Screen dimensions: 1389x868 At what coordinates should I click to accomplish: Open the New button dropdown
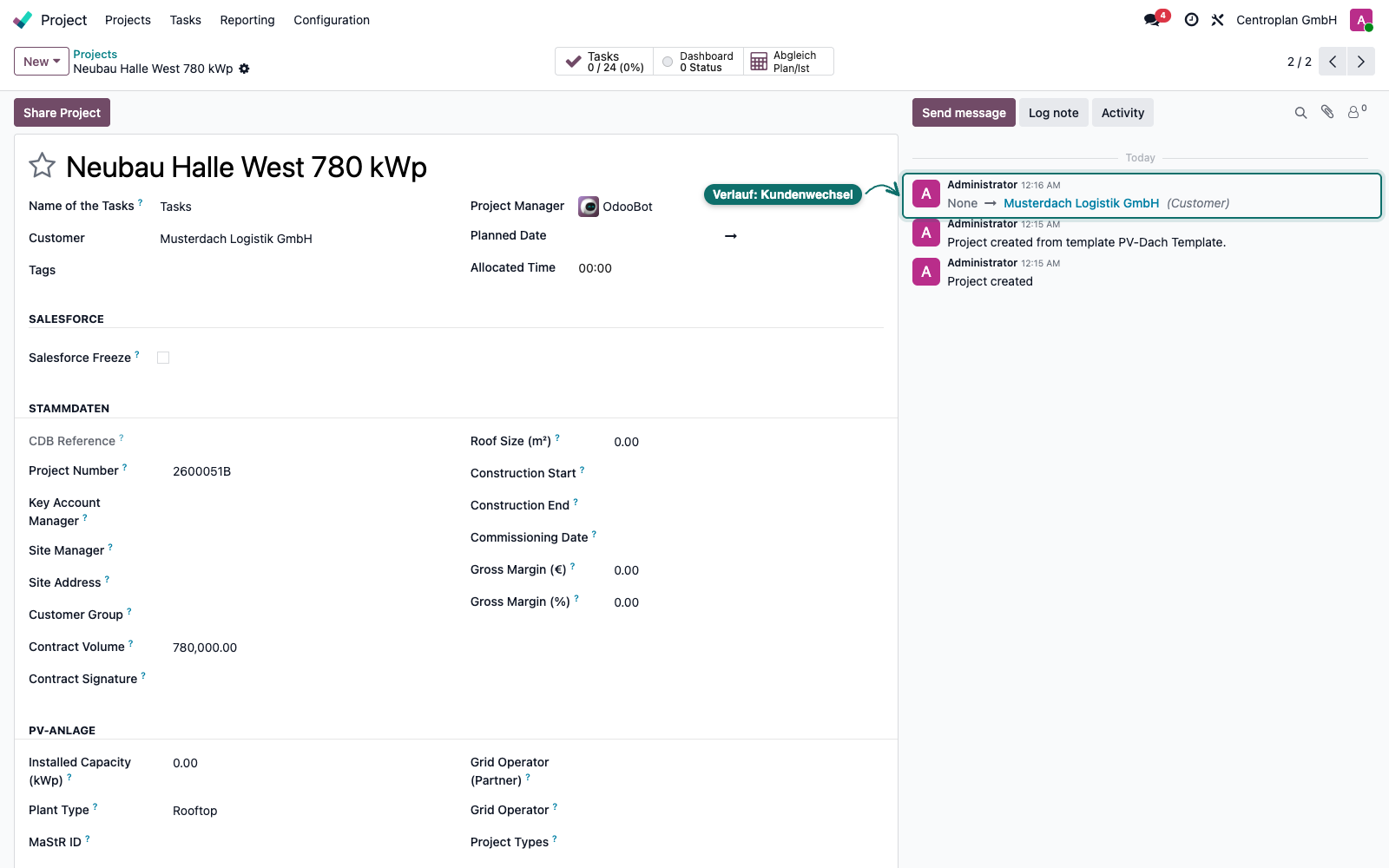click(42, 62)
